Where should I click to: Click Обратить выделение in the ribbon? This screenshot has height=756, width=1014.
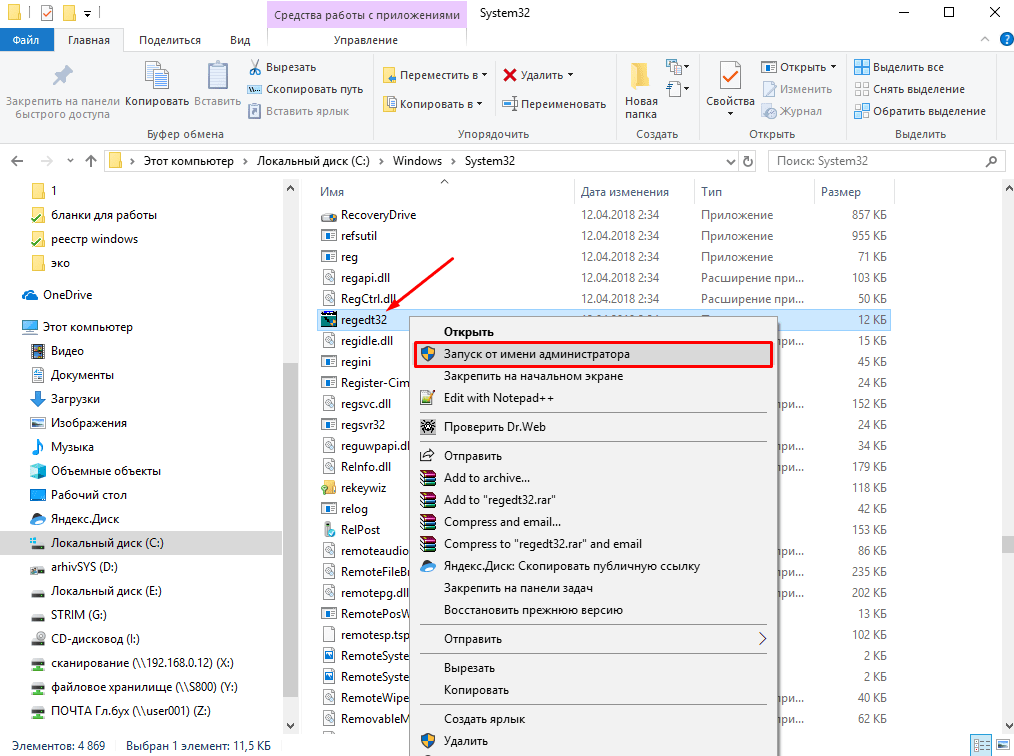[x=920, y=111]
